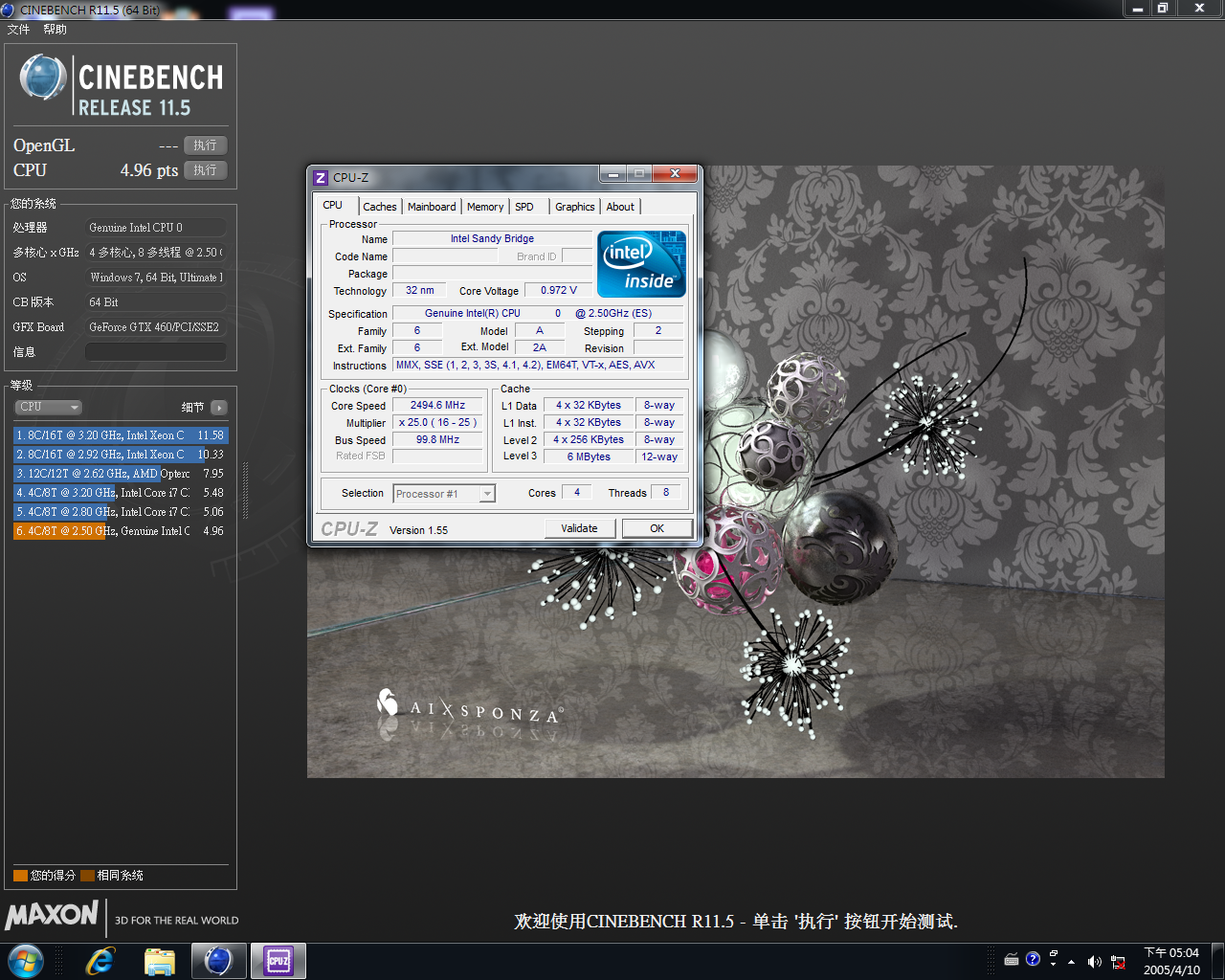Open the ranking CPU dropdown
Image resolution: width=1225 pixels, height=980 pixels.
click(48, 407)
